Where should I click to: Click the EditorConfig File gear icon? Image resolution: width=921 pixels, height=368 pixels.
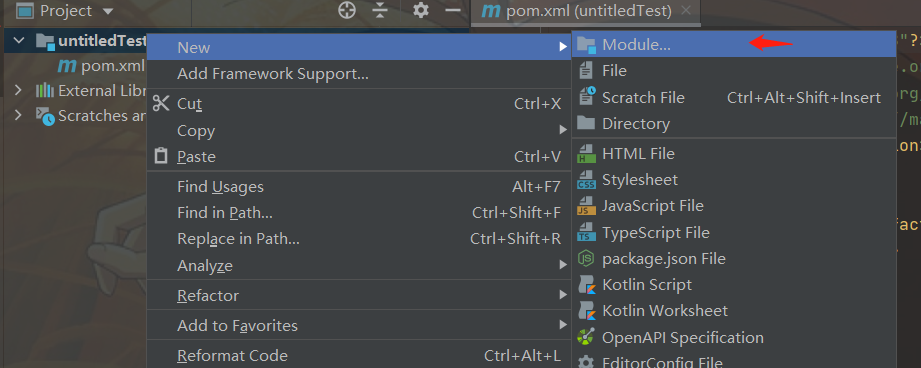pos(586,362)
